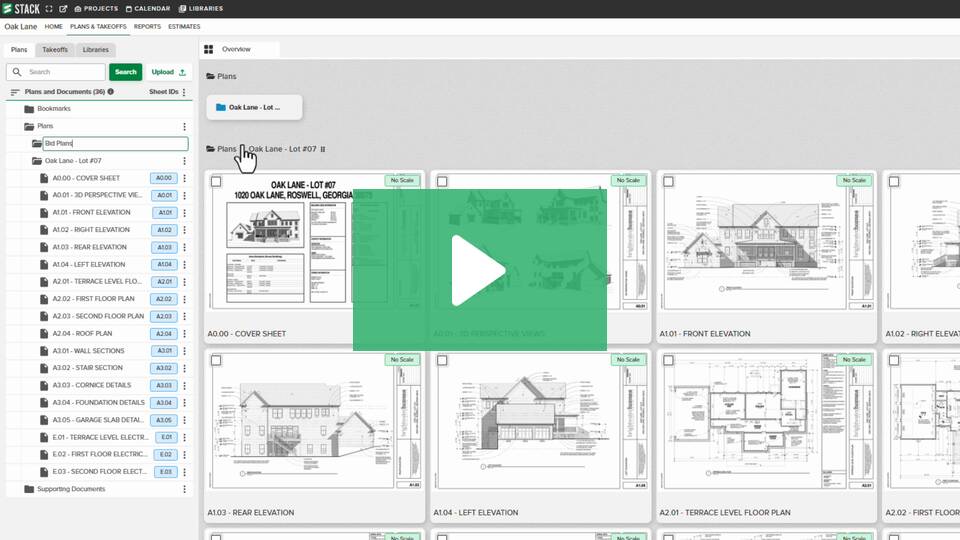This screenshot has height=540, width=960.
Task: Tick the A2.01 - TERRACE LEVEL FLOOR PLAN checkbox
Action: pyautogui.click(x=668, y=361)
